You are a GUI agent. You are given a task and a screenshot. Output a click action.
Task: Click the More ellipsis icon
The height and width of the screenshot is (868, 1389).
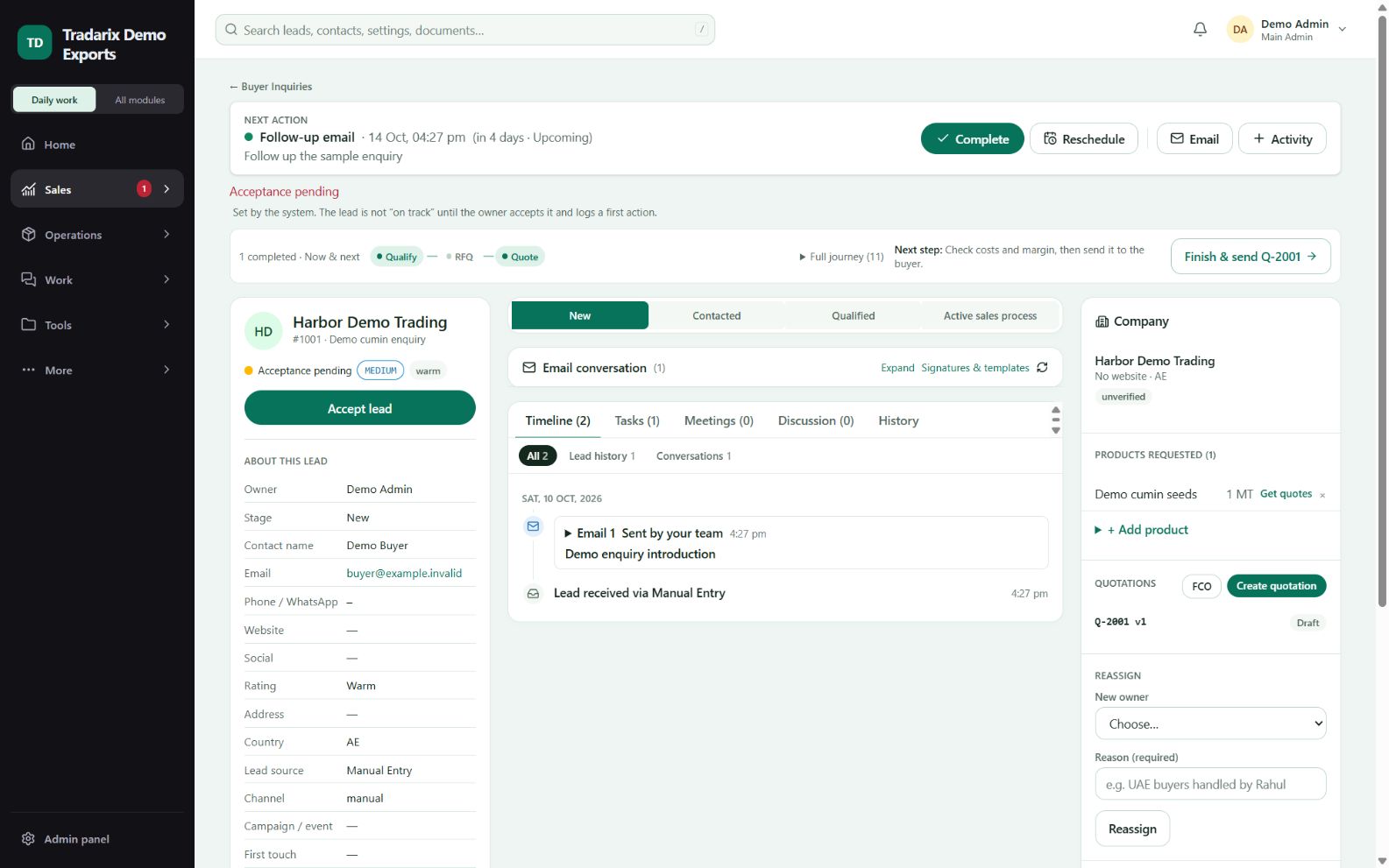29,370
